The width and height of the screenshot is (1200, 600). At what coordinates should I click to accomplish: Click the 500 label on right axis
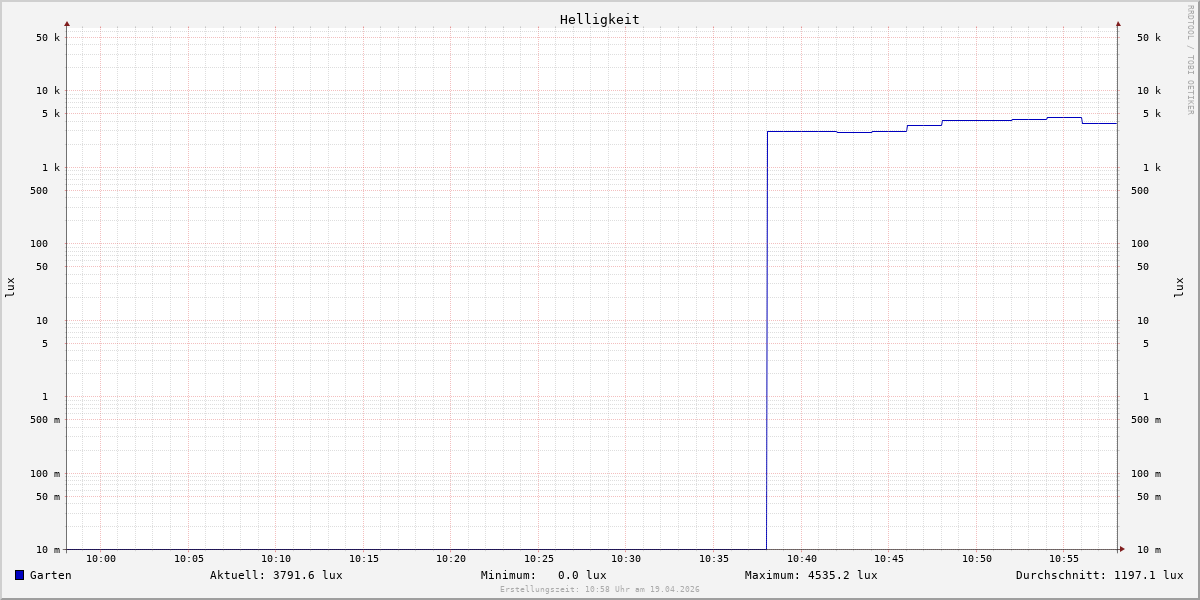(x=1140, y=191)
